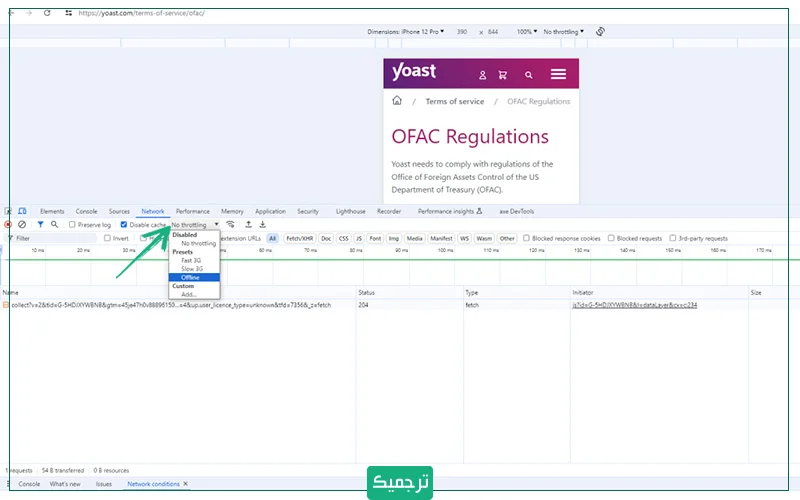The height and width of the screenshot is (500, 800).
Task: Open the What's new drawer tab
Action: (x=65, y=484)
